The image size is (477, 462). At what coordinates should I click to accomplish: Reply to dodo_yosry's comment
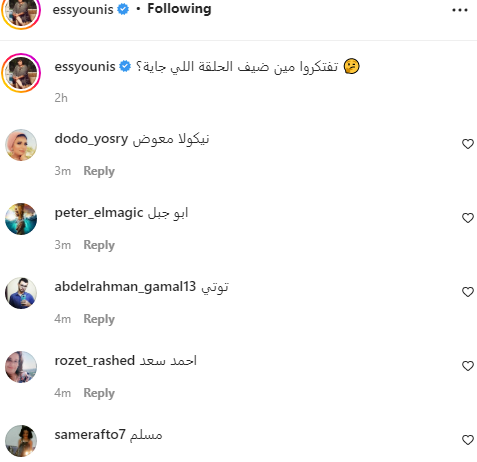(x=99, y=171)
